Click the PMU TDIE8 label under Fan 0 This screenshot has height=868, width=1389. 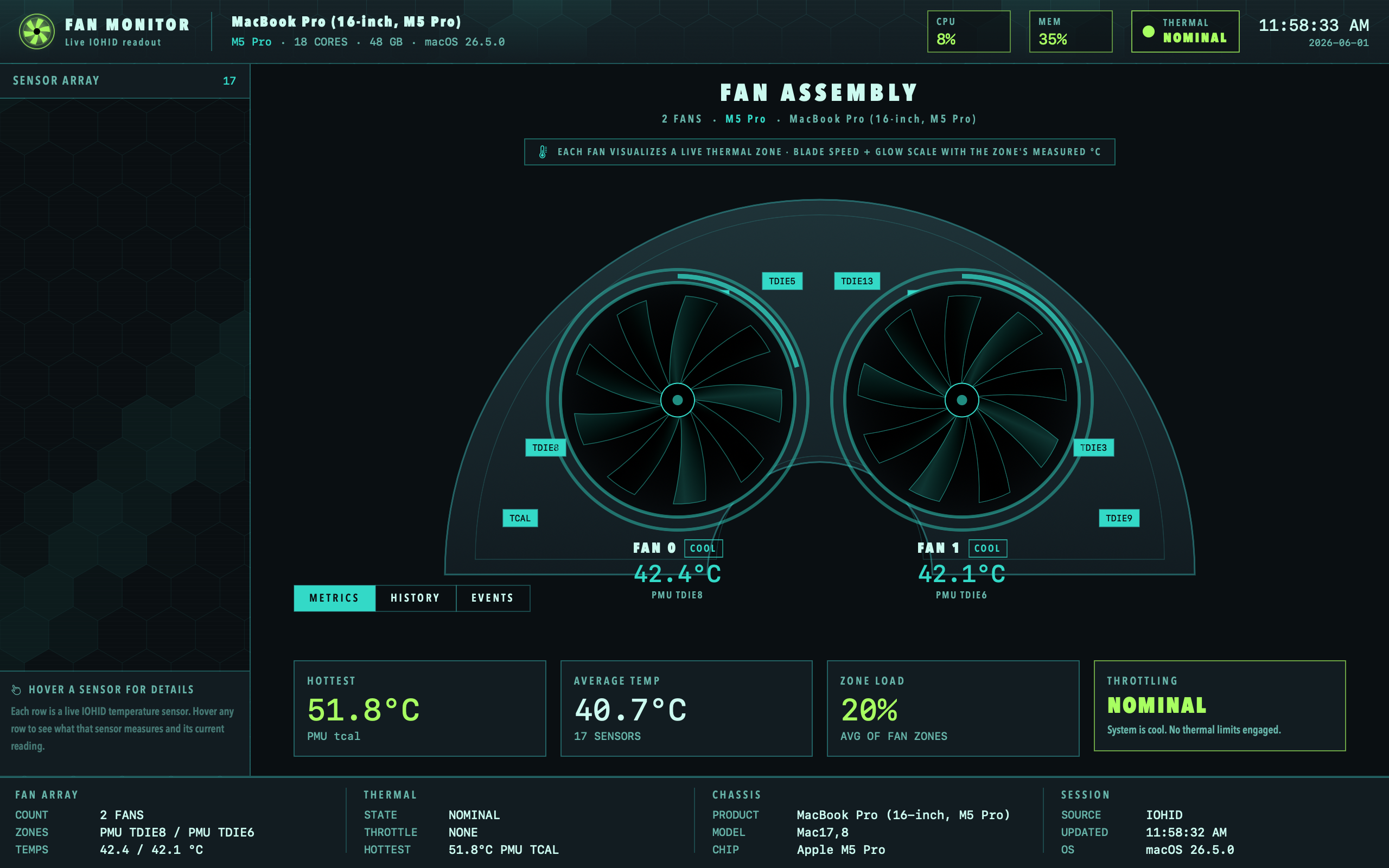(x=677, y=595)
